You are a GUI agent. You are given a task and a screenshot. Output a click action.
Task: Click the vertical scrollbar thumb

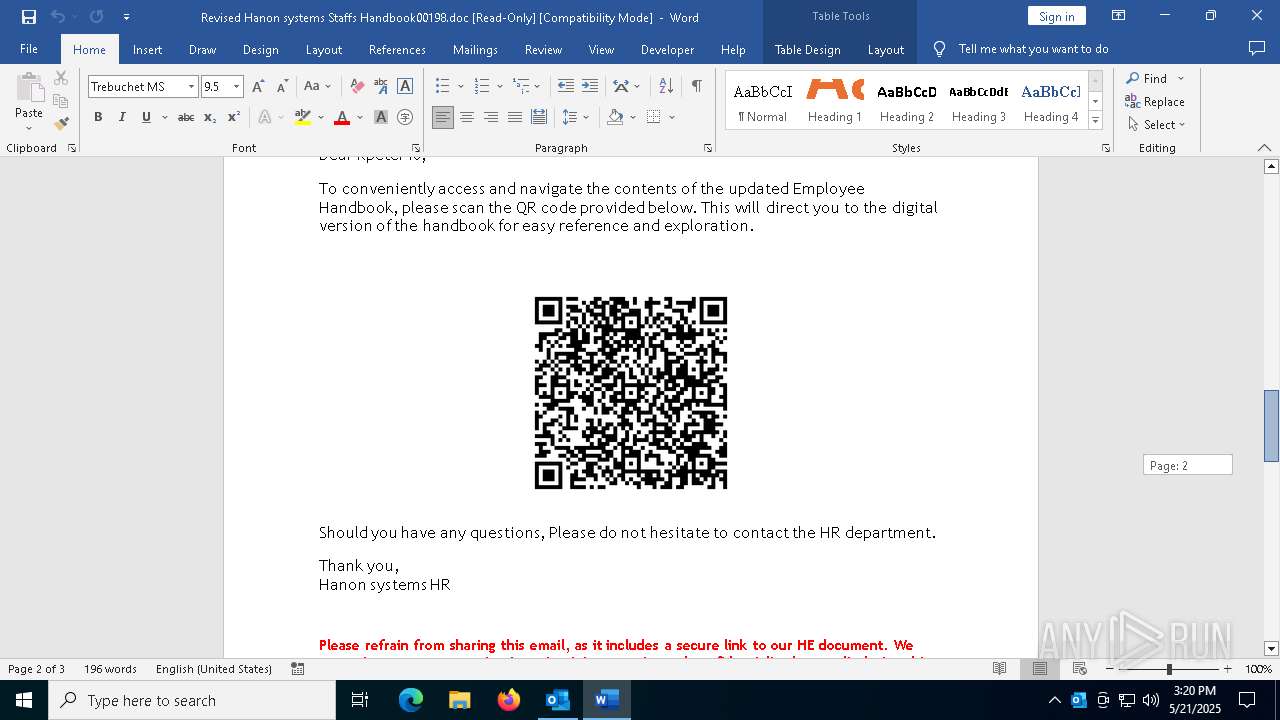click(1272, 425)
